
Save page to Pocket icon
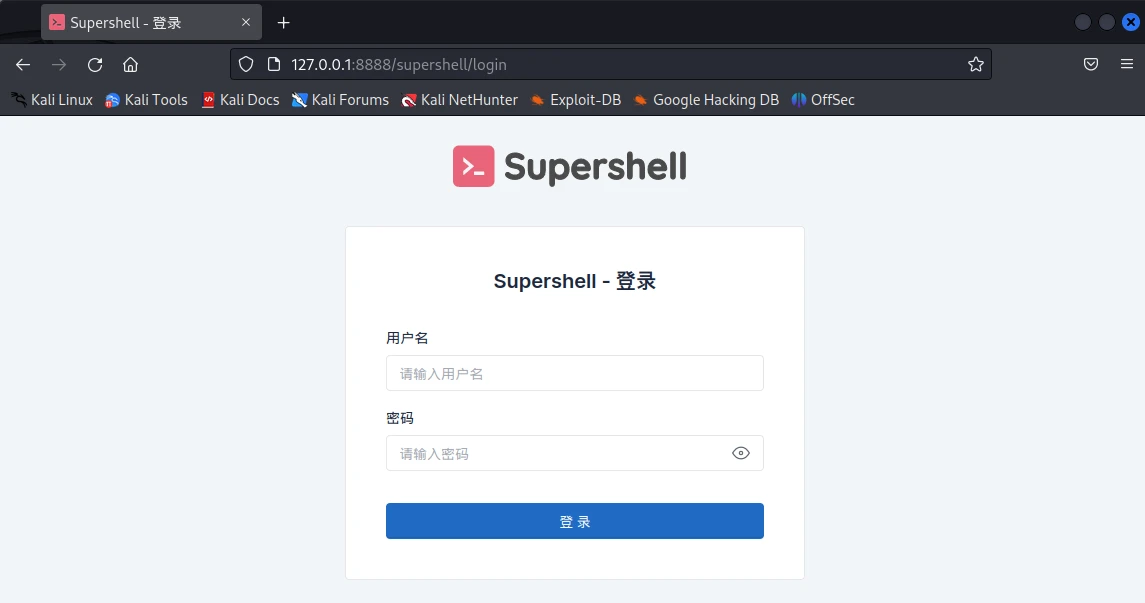(1091, 64)
